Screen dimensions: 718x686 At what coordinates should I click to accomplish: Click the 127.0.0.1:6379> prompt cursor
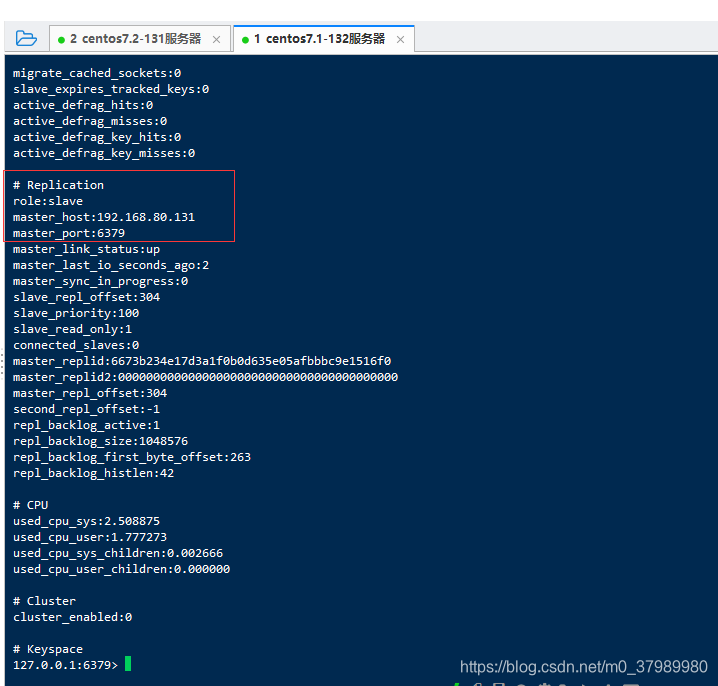pyautogui.click(x=128, y=664)
